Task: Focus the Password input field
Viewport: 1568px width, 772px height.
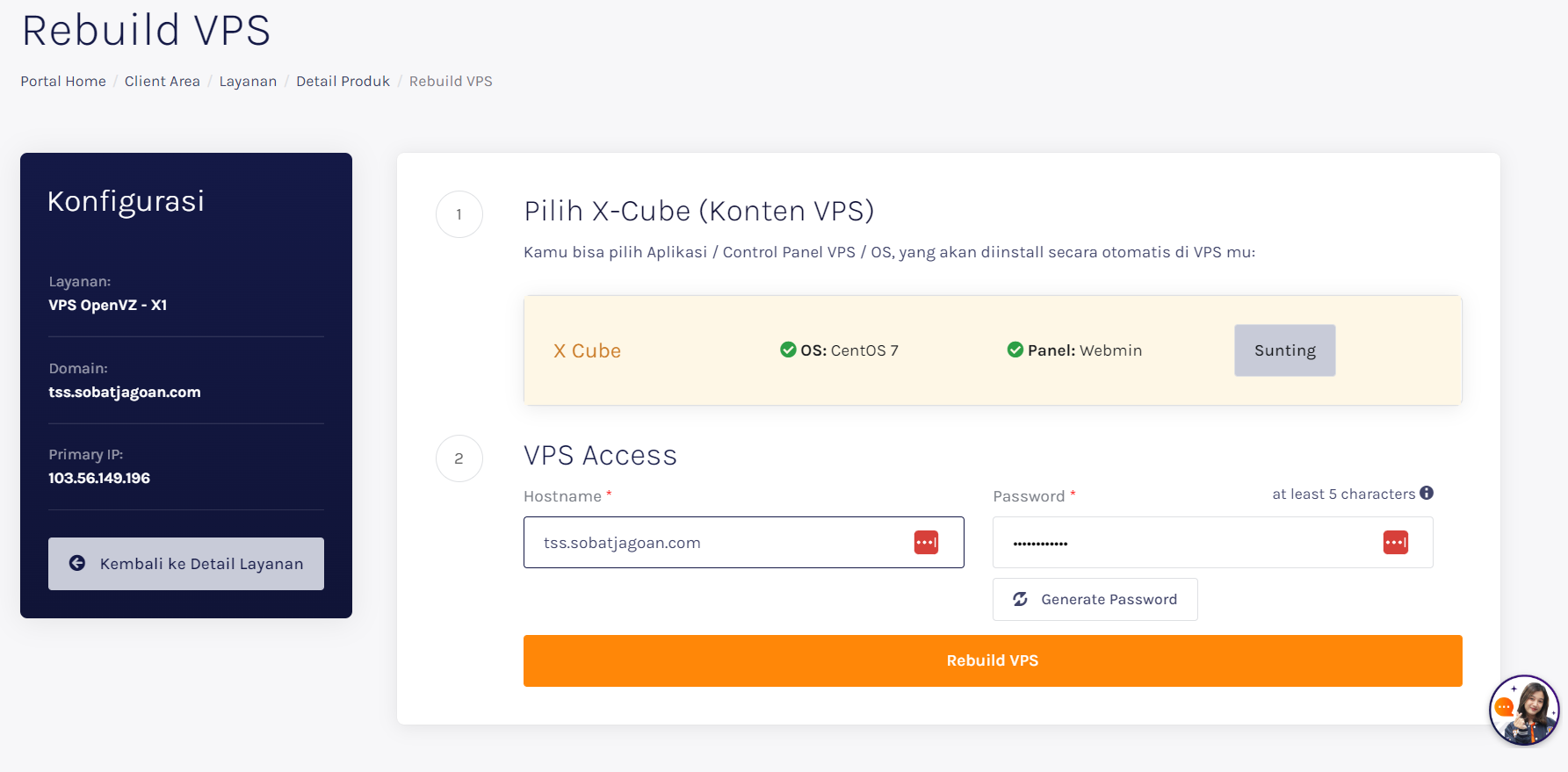Action: [1212, 543]
